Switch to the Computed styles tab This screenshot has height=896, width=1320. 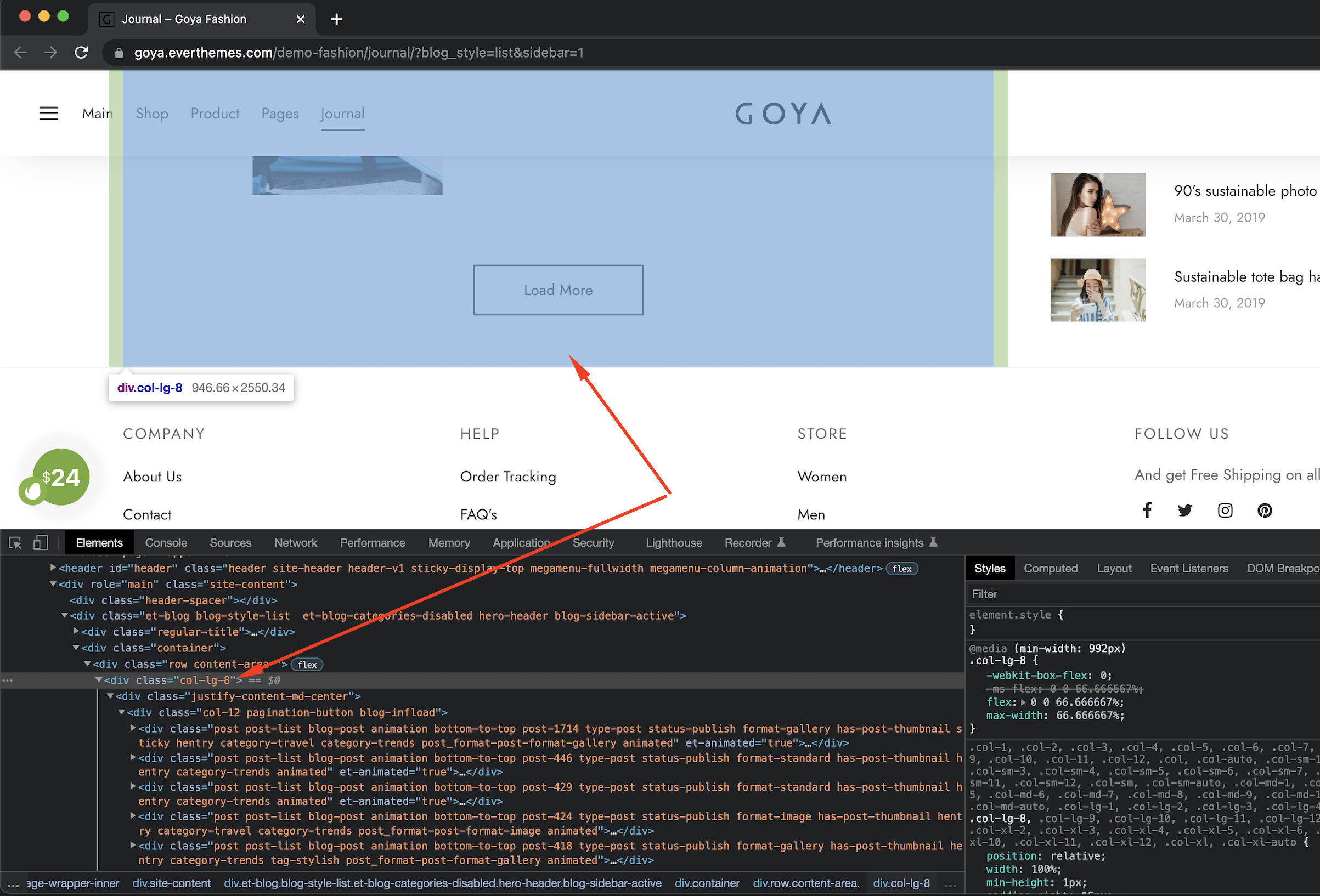(x=1050, y=569)
